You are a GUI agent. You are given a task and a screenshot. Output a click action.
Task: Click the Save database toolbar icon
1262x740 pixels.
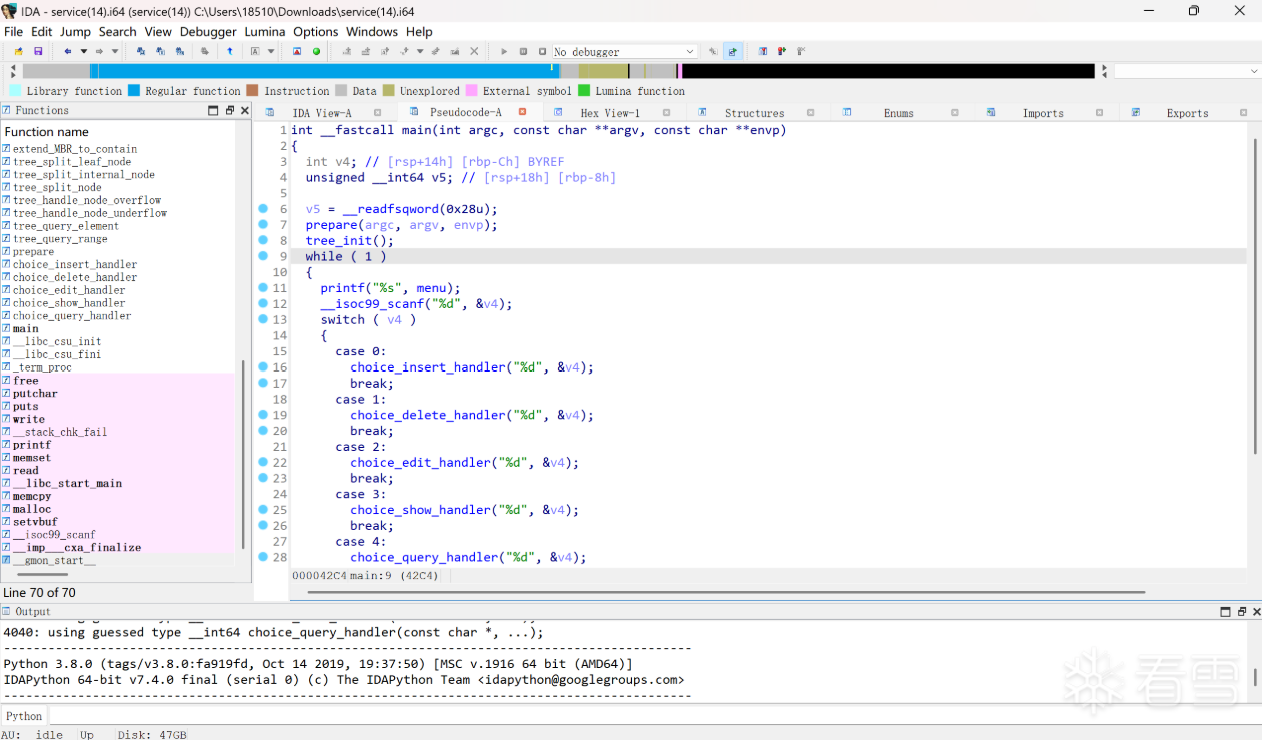(x=38, y=52)
